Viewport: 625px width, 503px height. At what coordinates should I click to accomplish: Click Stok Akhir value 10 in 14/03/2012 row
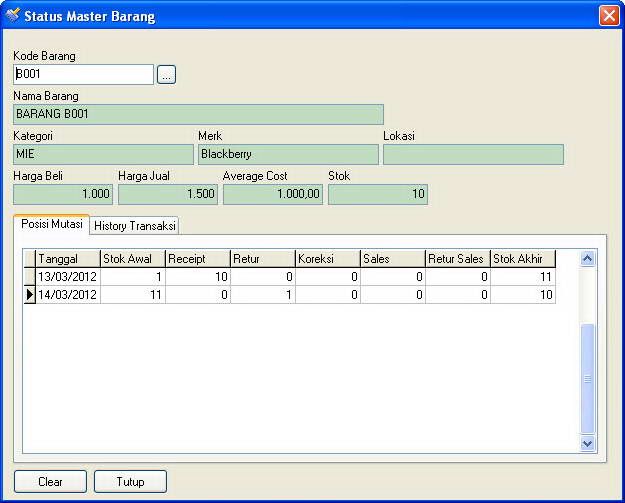click(x=523, y=295)
